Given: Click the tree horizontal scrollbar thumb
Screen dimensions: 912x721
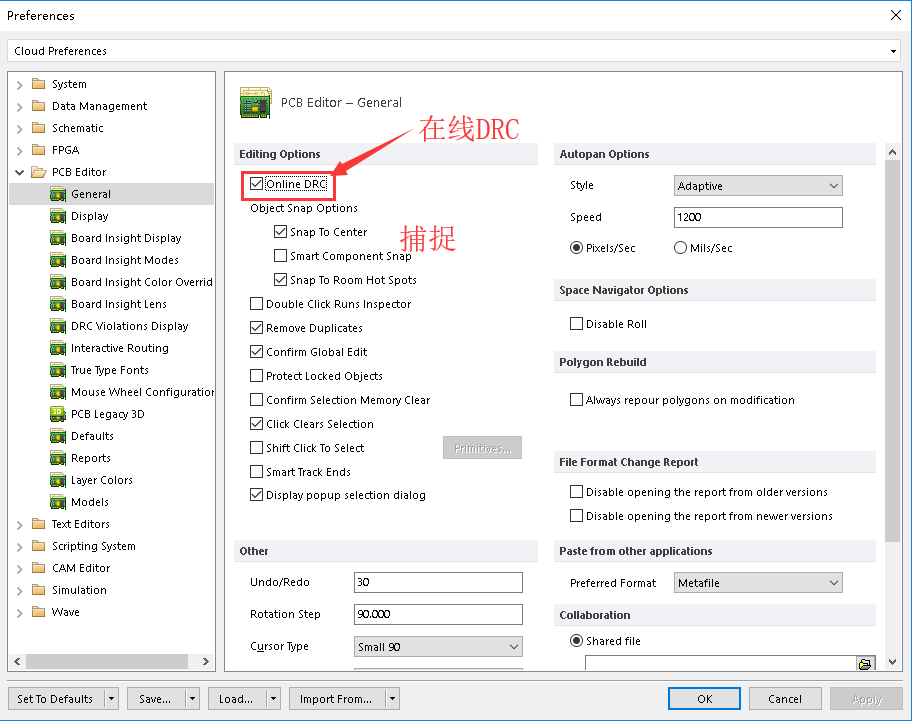Looking at the screenshot, I should coord(107,661).
